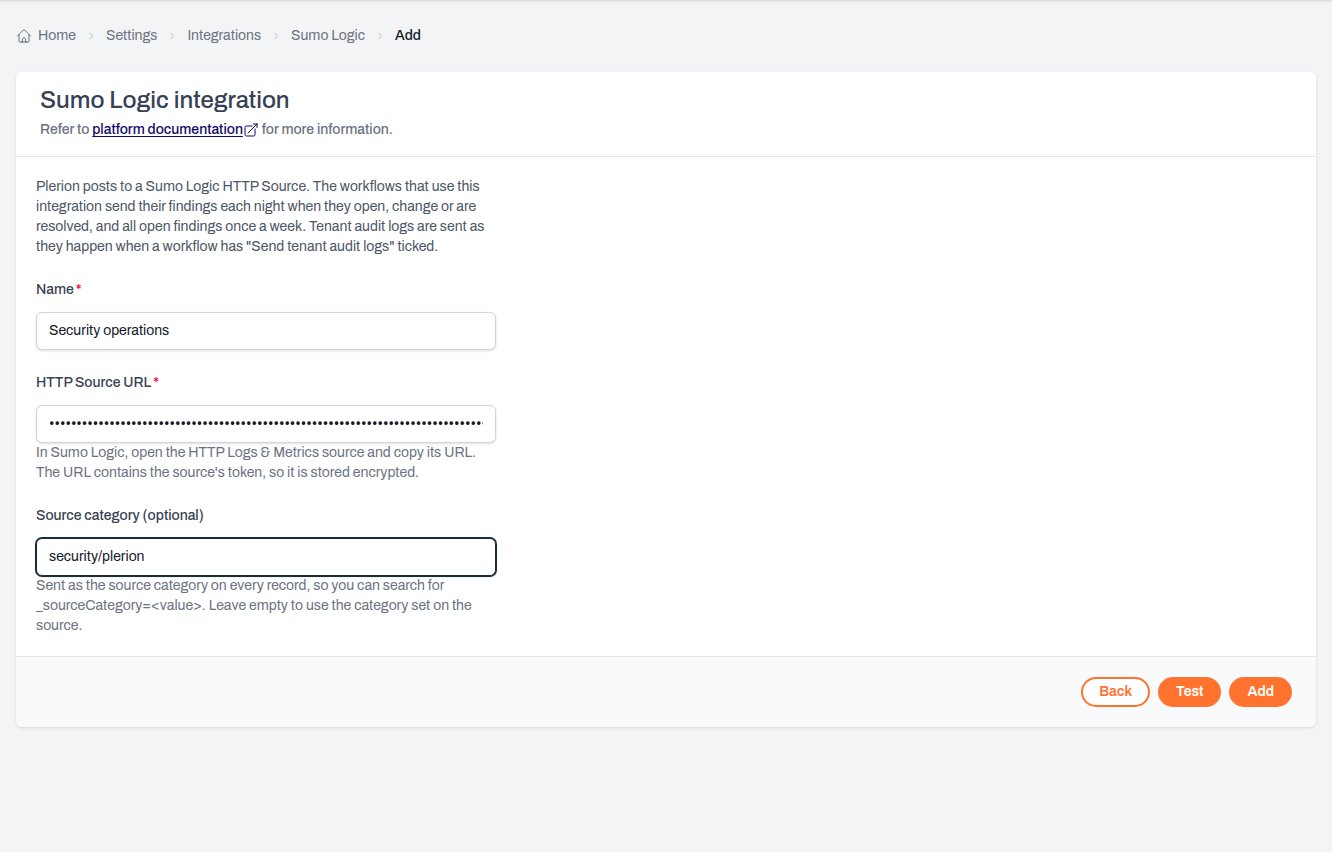Click the Back button
Screen dimensions: 1332x852
click(x=1115, y=692)
